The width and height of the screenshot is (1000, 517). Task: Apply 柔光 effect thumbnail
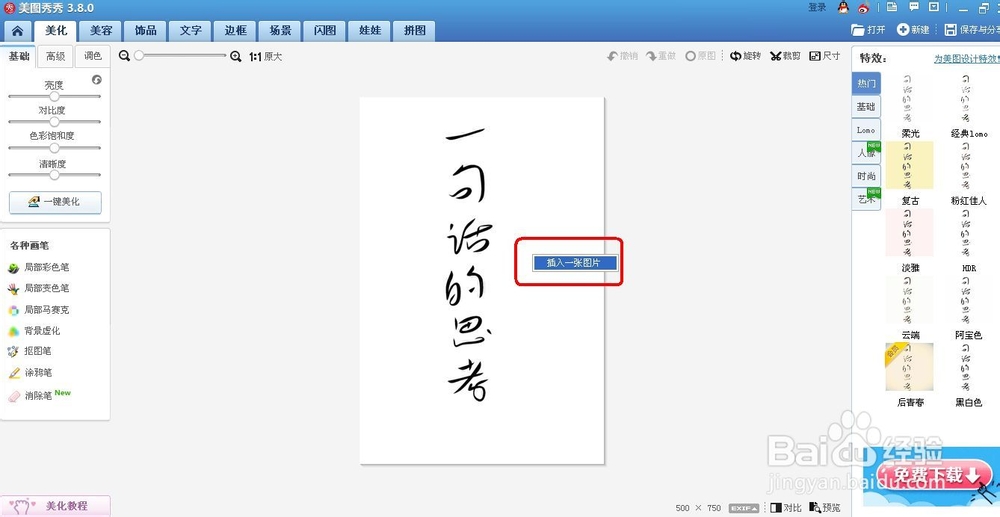tap(909, 99)
